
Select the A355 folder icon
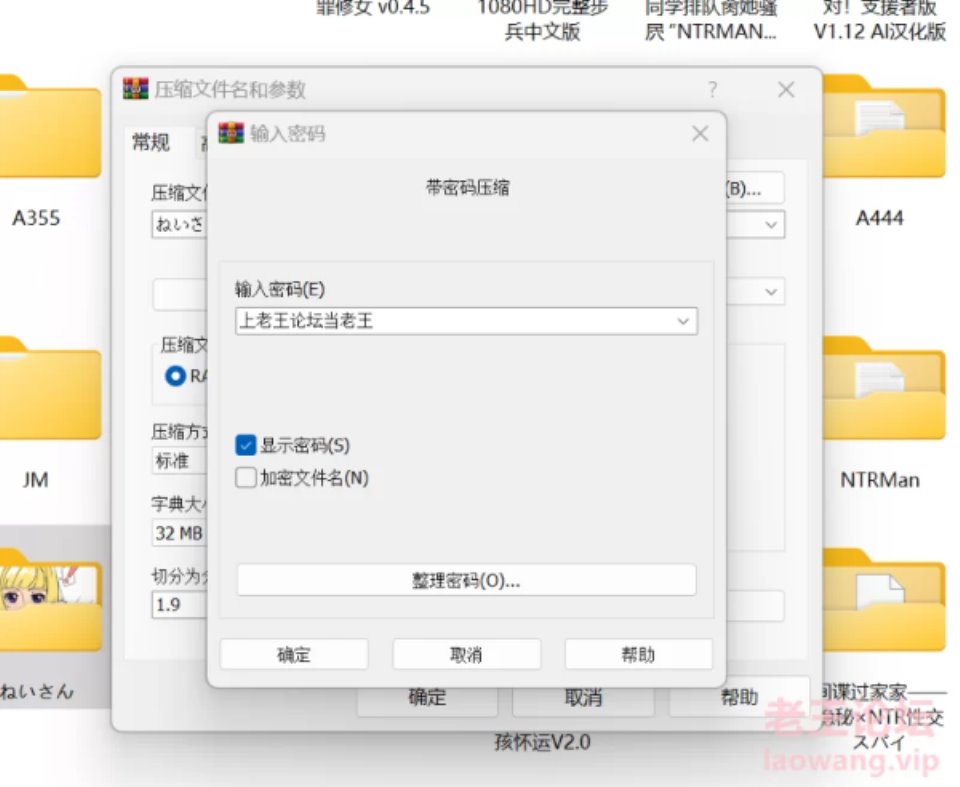point(50,127)
